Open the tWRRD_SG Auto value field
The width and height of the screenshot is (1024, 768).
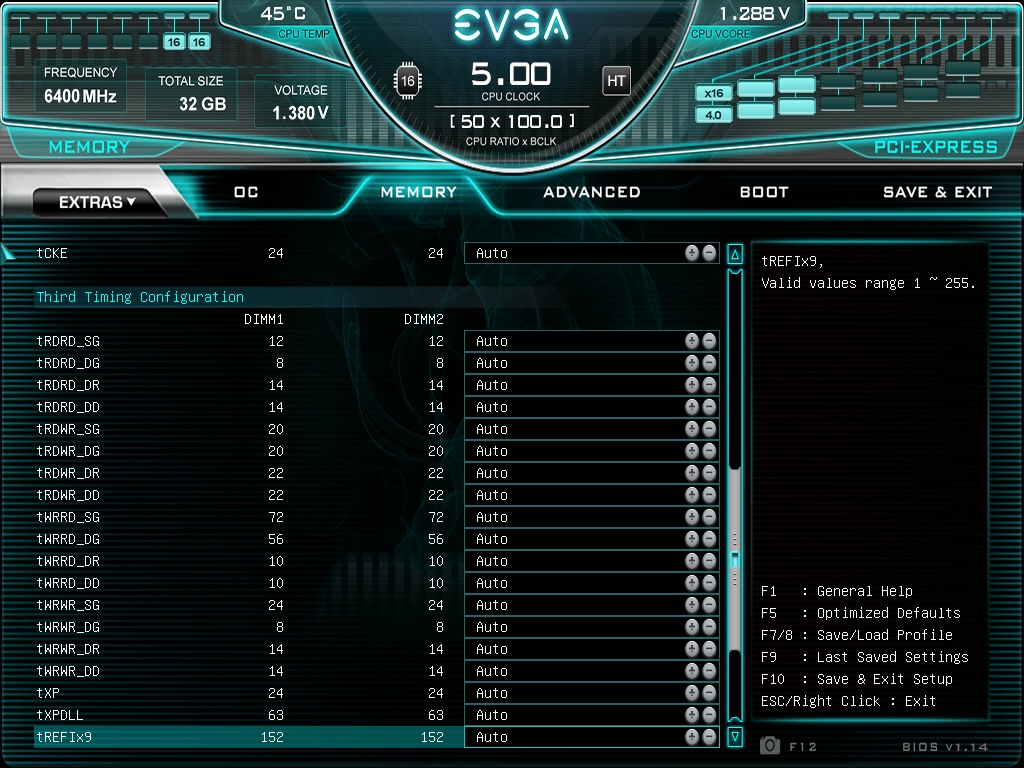point(592,517)
